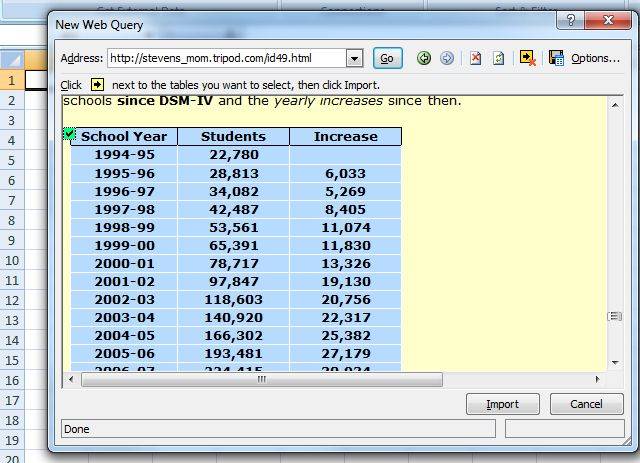Select Excel row header 12
The image size is (640, 463).
click(x=12, y=301)
